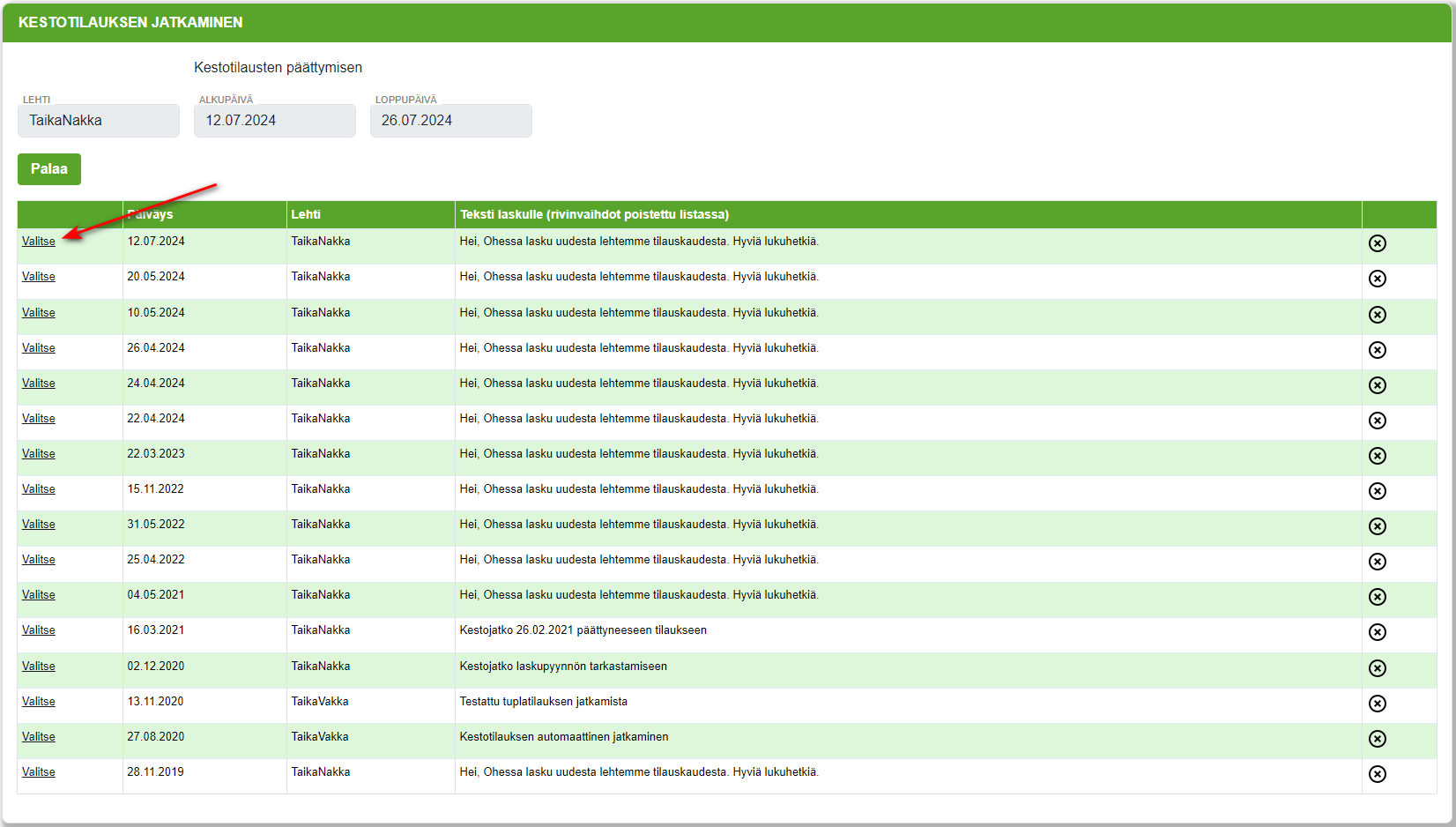This screenshot has height=827, width=1456.
Task: Choose Valitse for the 28.11.2019 row
Action: (39, 772)
